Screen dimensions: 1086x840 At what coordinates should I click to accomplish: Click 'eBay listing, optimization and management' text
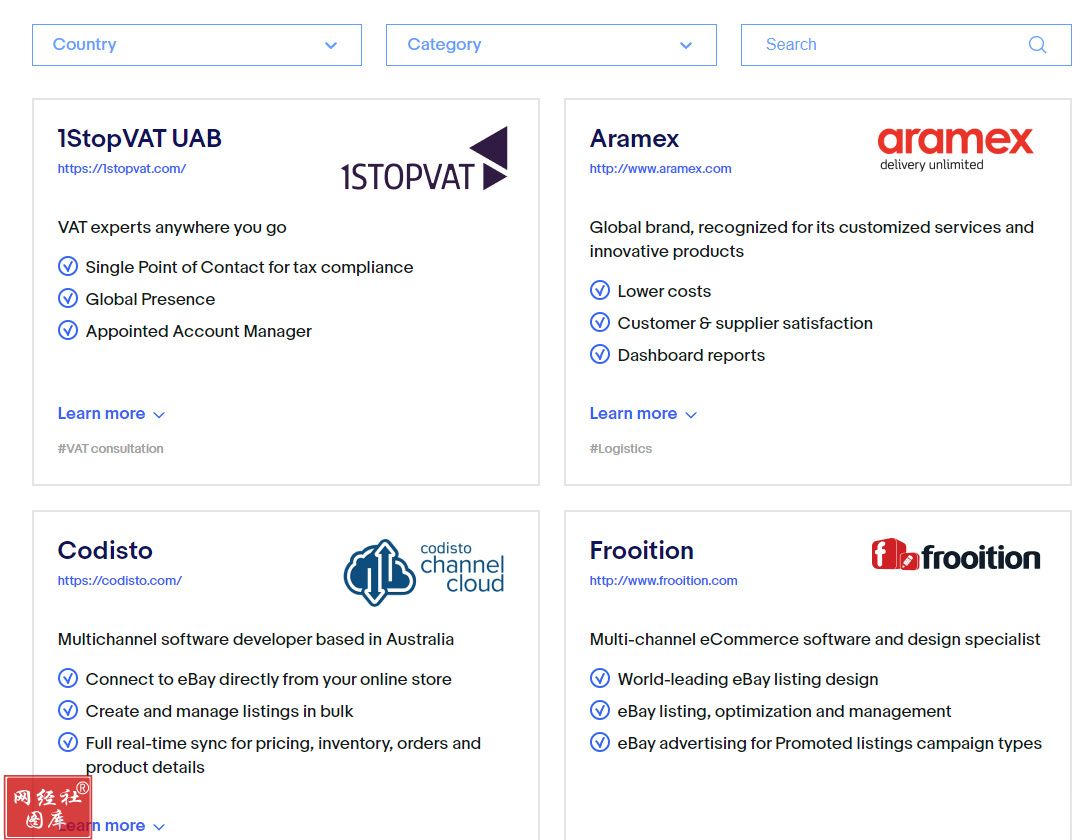click(785, 712)
